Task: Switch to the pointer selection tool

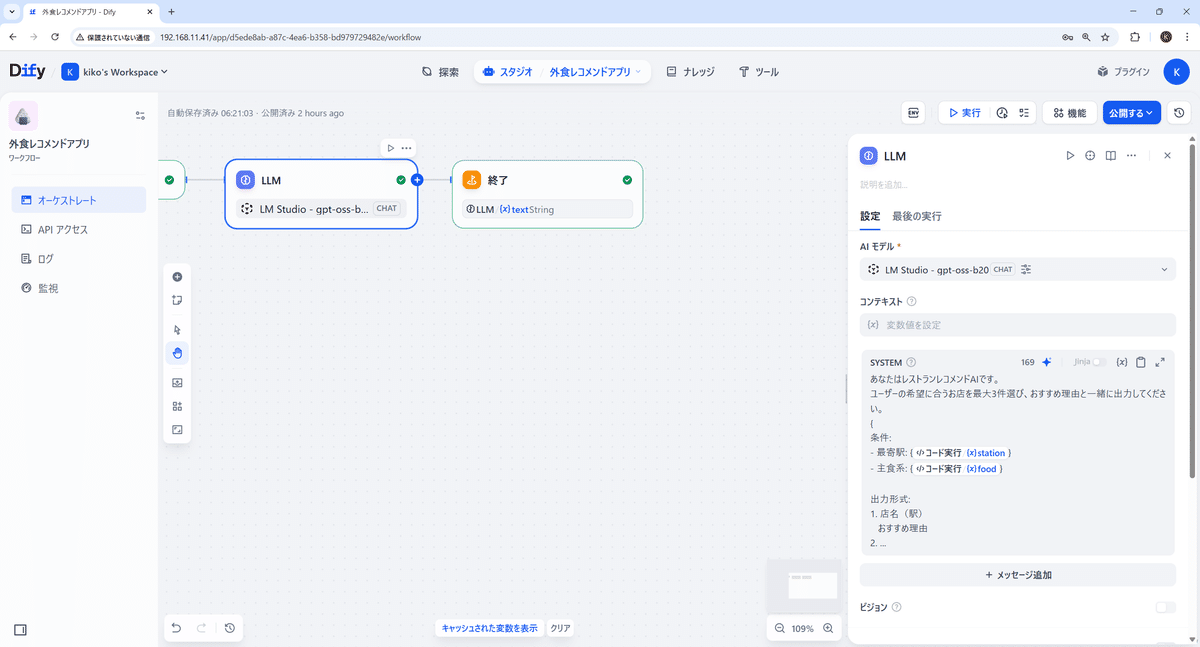Action: coord(177,329)
